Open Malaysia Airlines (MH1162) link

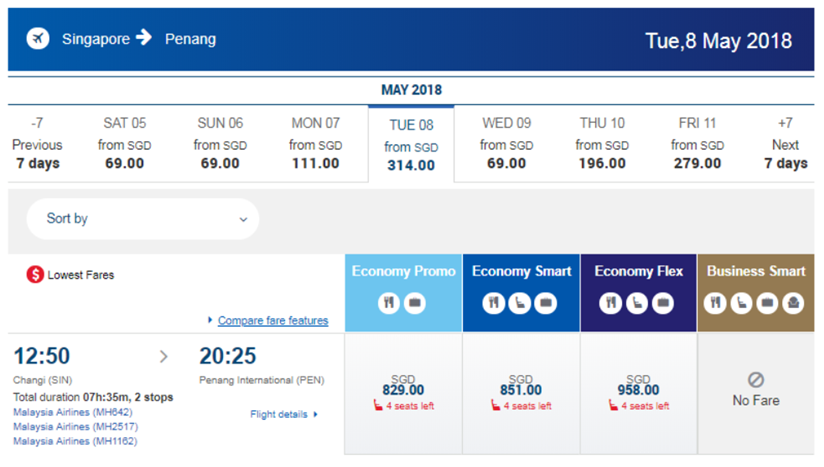point(75,441)
